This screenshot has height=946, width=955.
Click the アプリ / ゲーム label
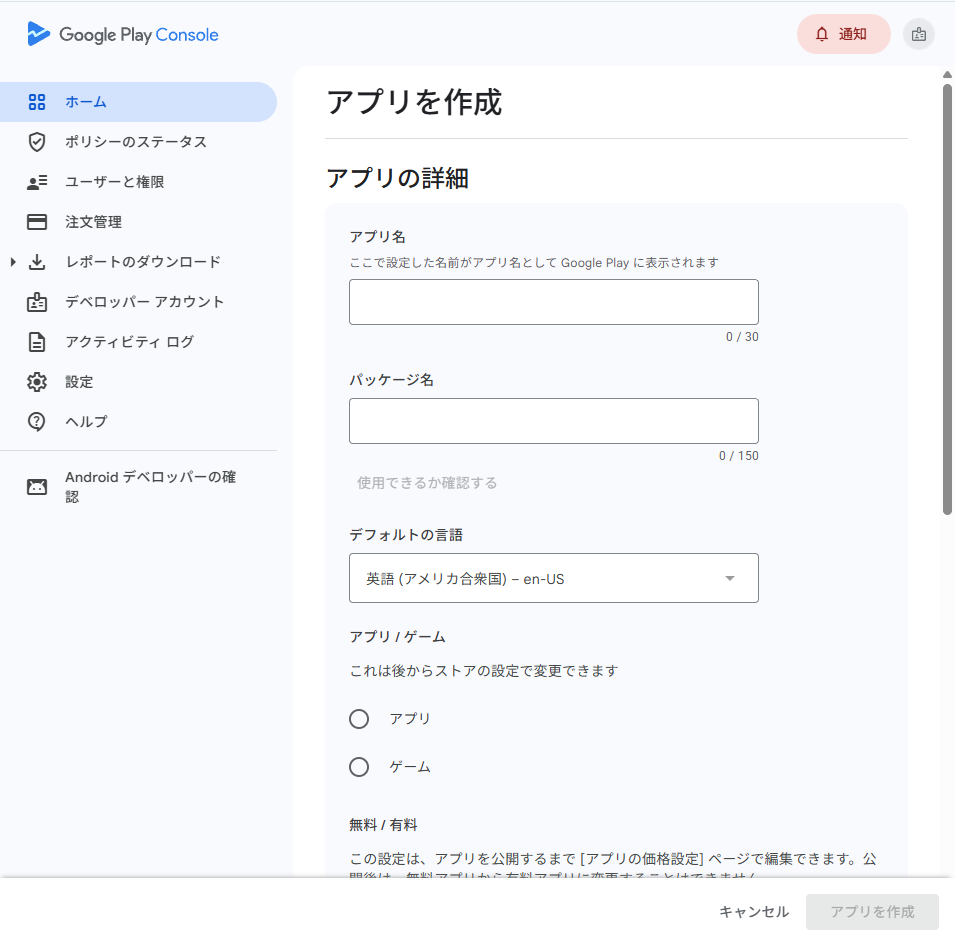pos(397,637)
